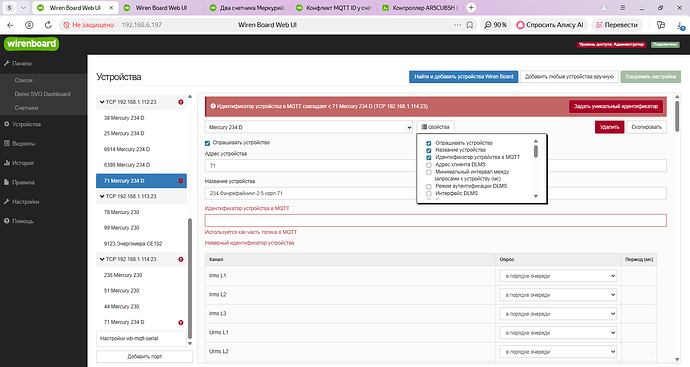690x367 pixels.
Task: Click the error icon on TCP 192.168.1.114:23
Action: point(181,259)
